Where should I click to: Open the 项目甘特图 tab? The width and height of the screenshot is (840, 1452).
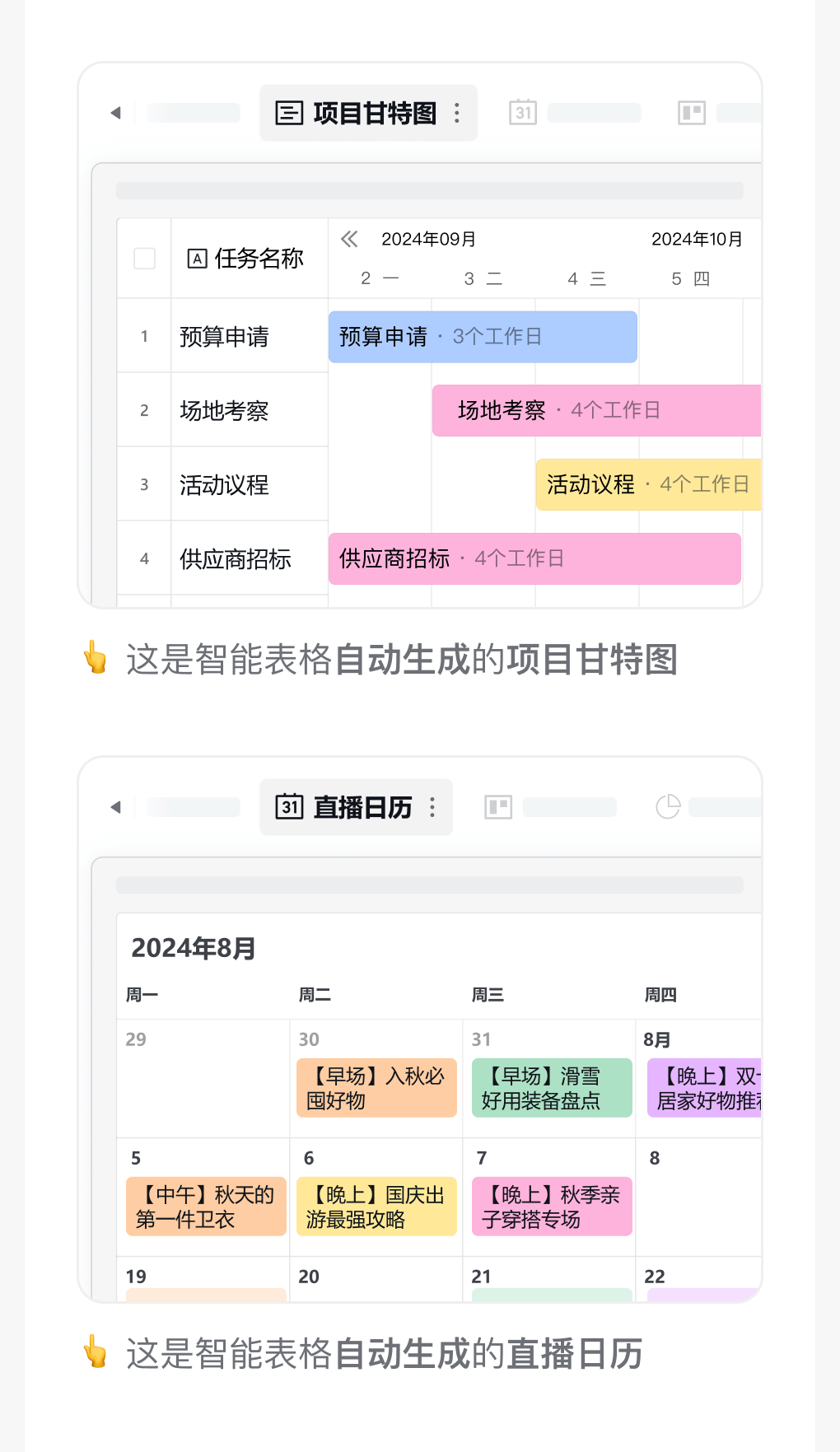(x=368, y=113)
